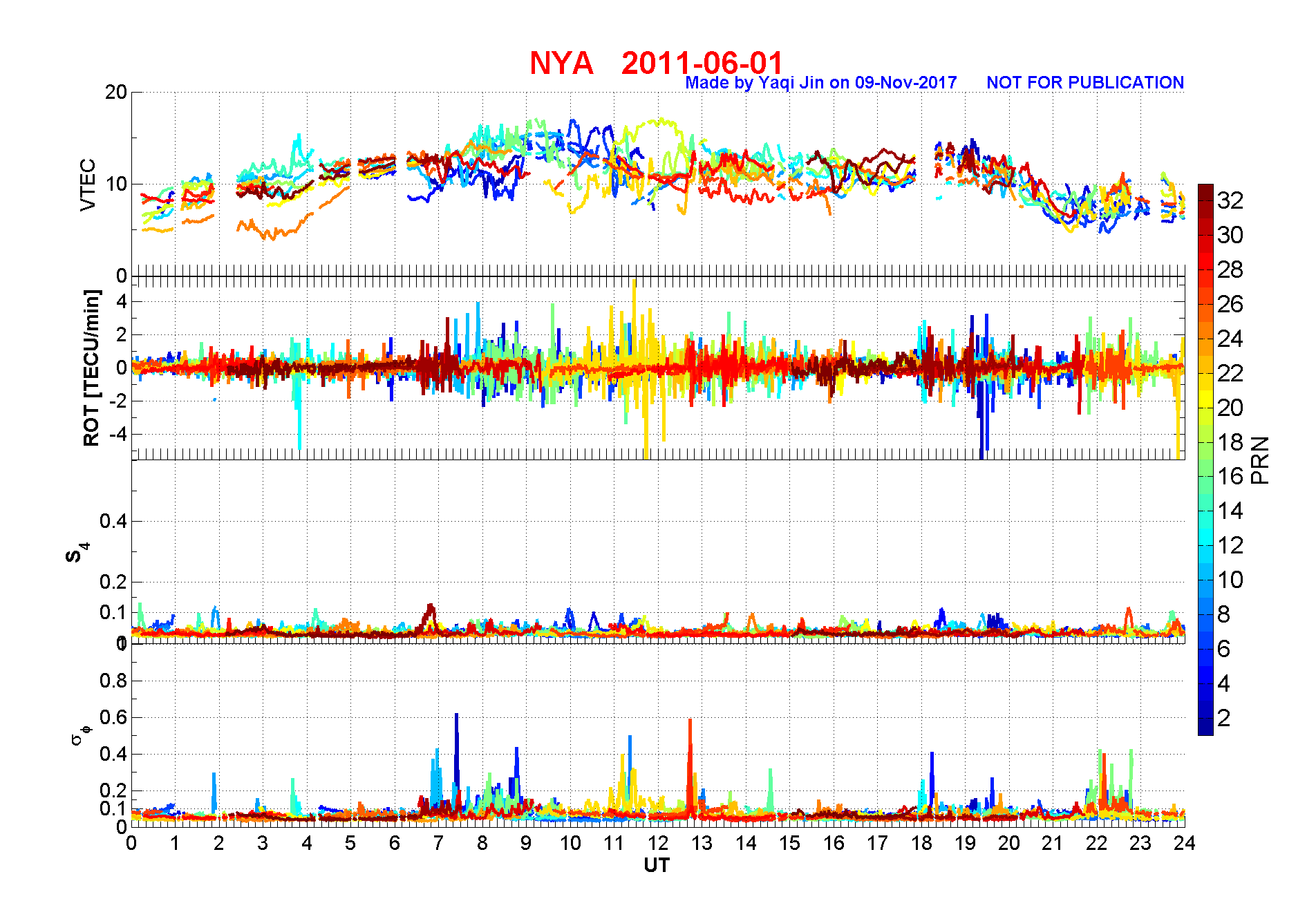Click colorbar tick label 24
This screenshot has height=919, width=1316.
point(1230,339)
